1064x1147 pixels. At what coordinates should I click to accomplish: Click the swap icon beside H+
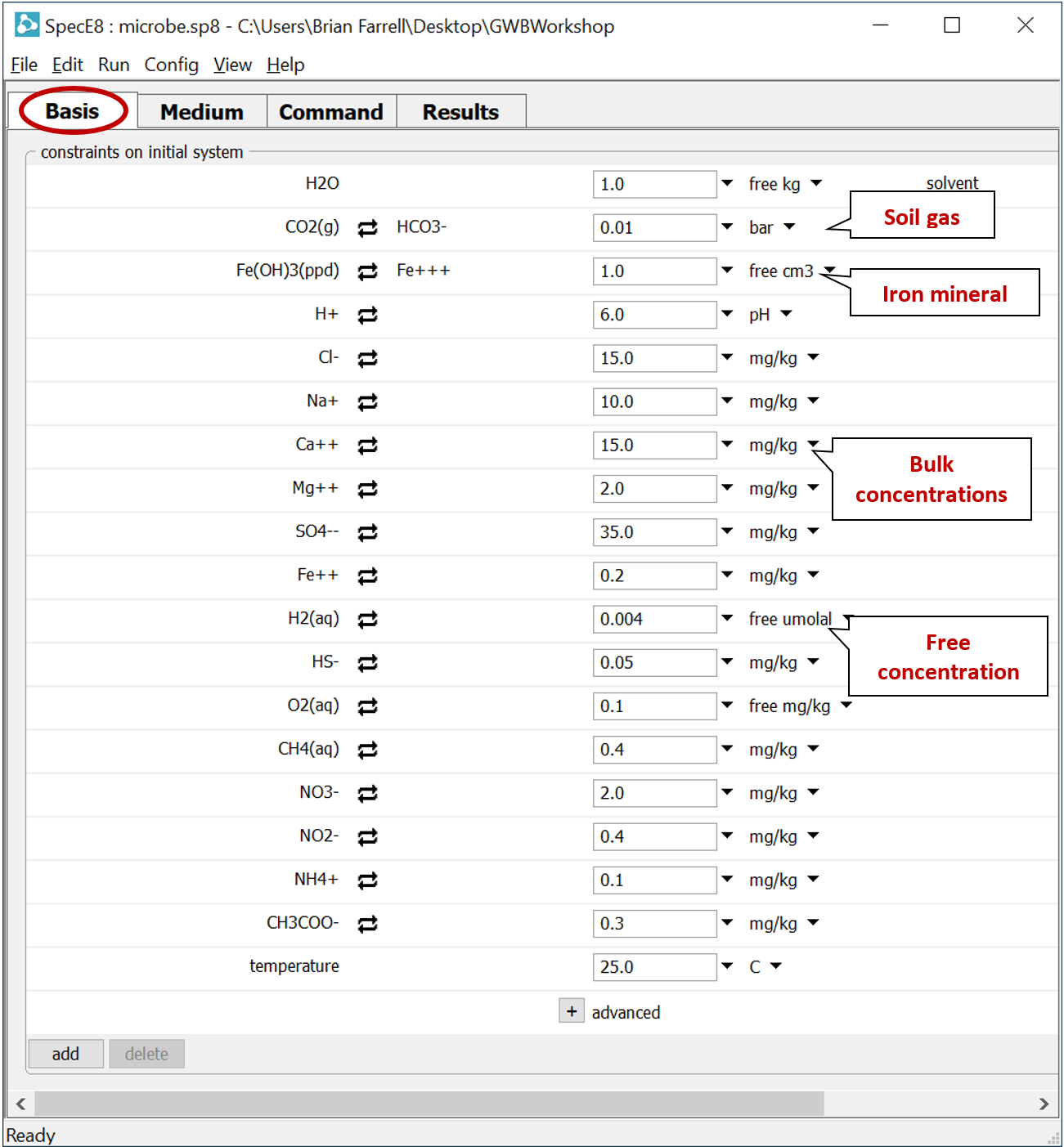tap(368, 315)
